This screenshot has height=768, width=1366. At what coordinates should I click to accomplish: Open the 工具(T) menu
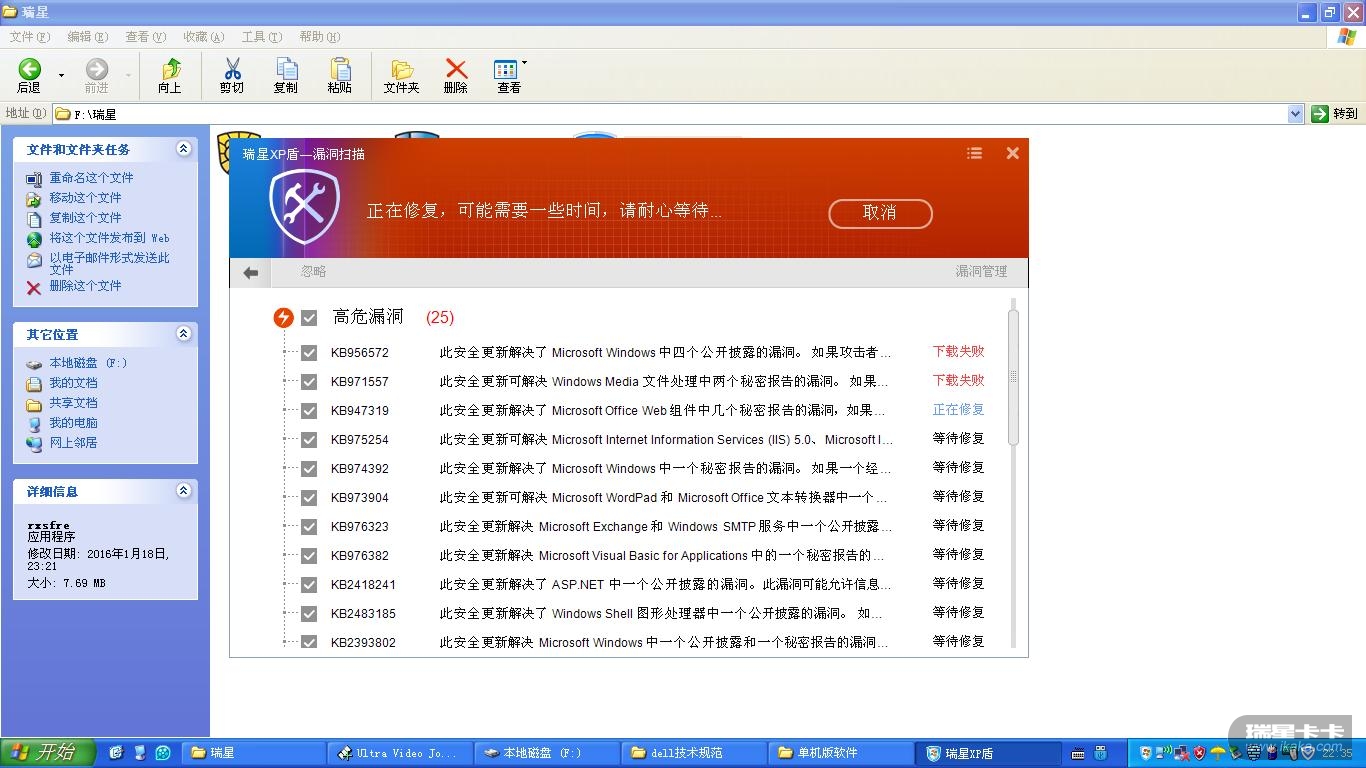tap(262, 37)
